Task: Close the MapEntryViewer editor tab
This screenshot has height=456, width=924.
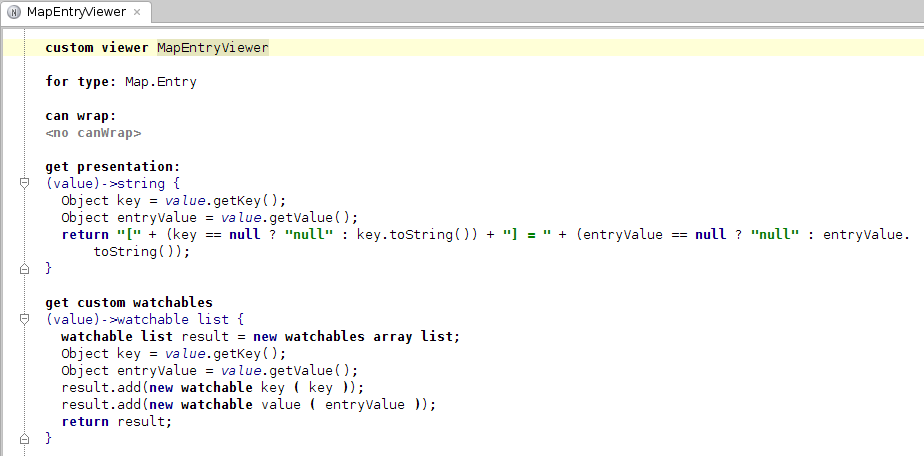Action: (137, 13)
